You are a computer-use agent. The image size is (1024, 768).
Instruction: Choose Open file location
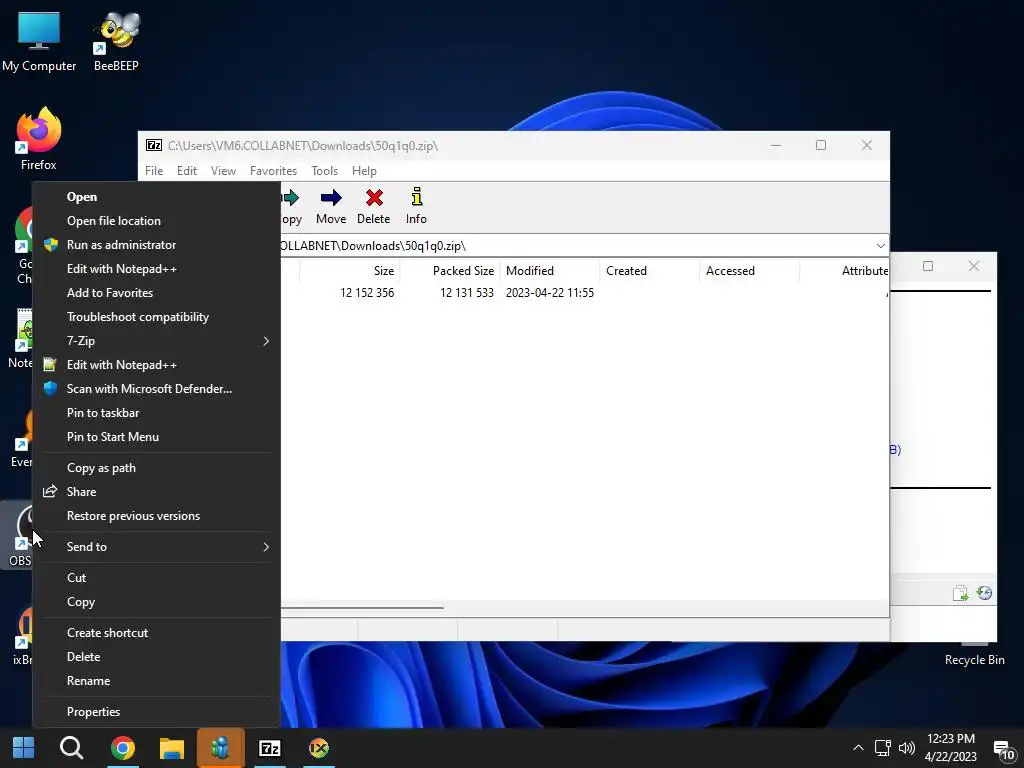[157, 221]
